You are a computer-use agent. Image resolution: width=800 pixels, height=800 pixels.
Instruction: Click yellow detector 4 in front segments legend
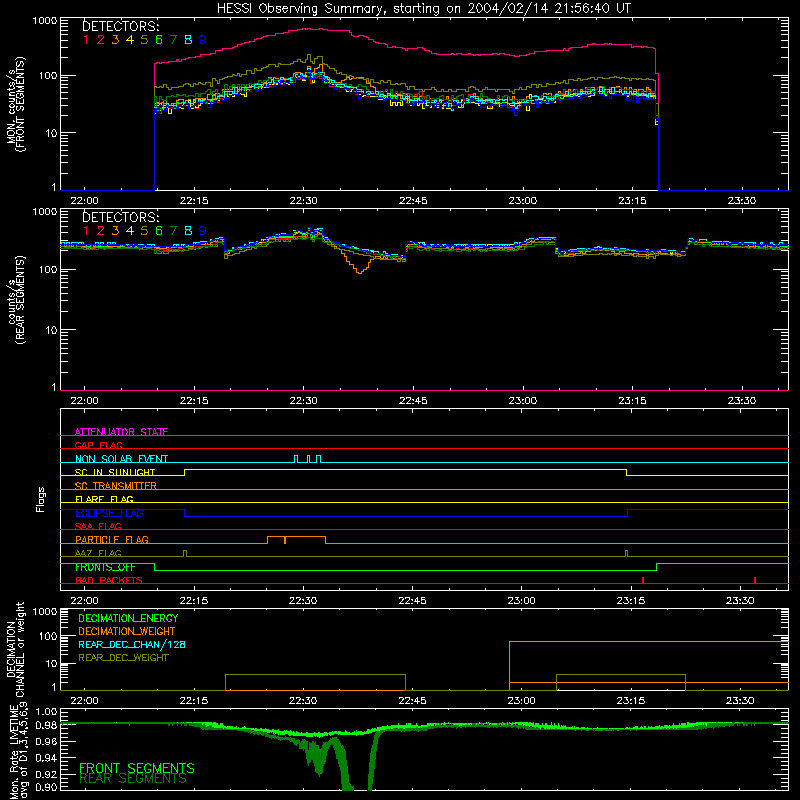[130, 40]
